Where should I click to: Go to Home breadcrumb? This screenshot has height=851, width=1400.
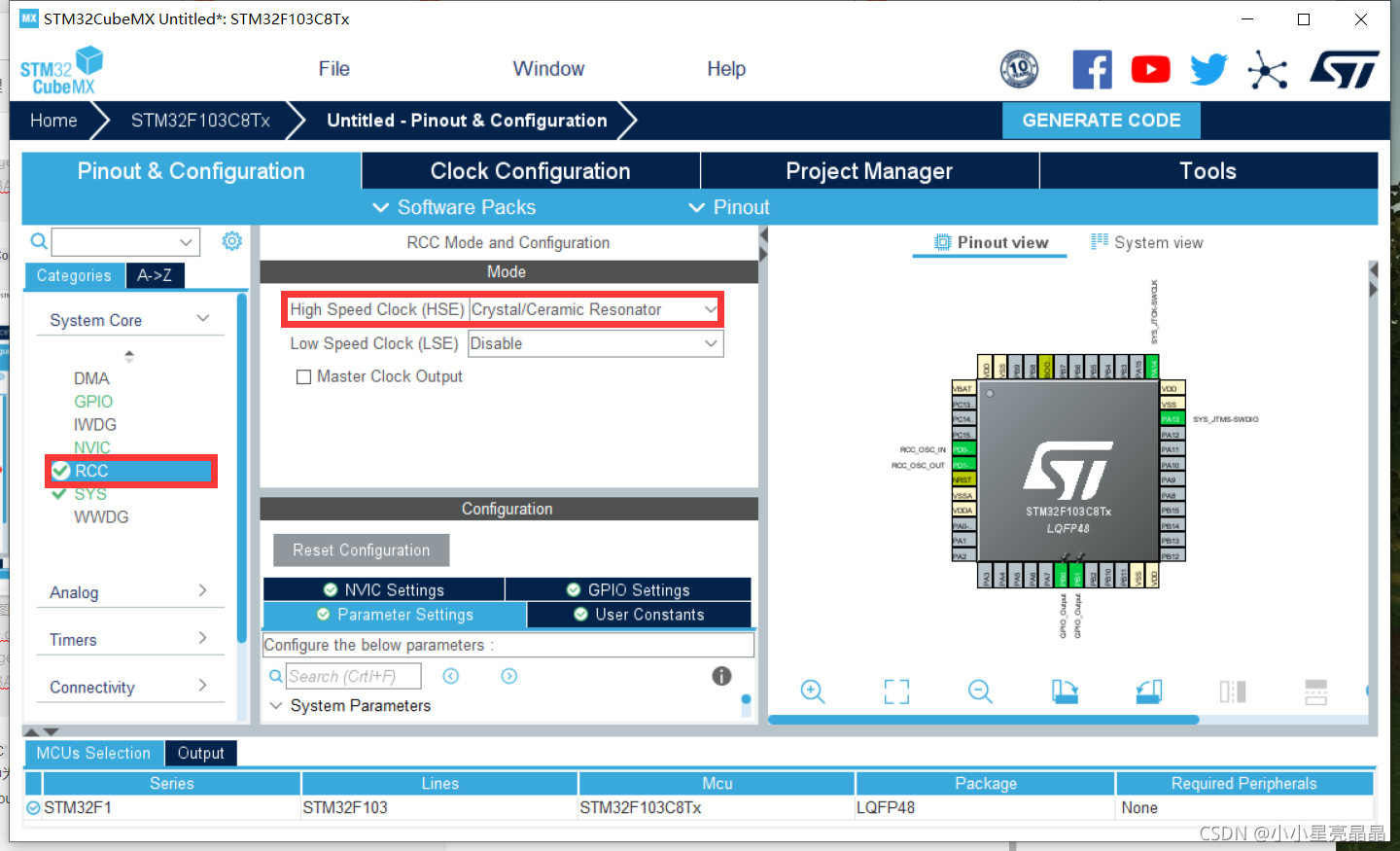(53, 121)
